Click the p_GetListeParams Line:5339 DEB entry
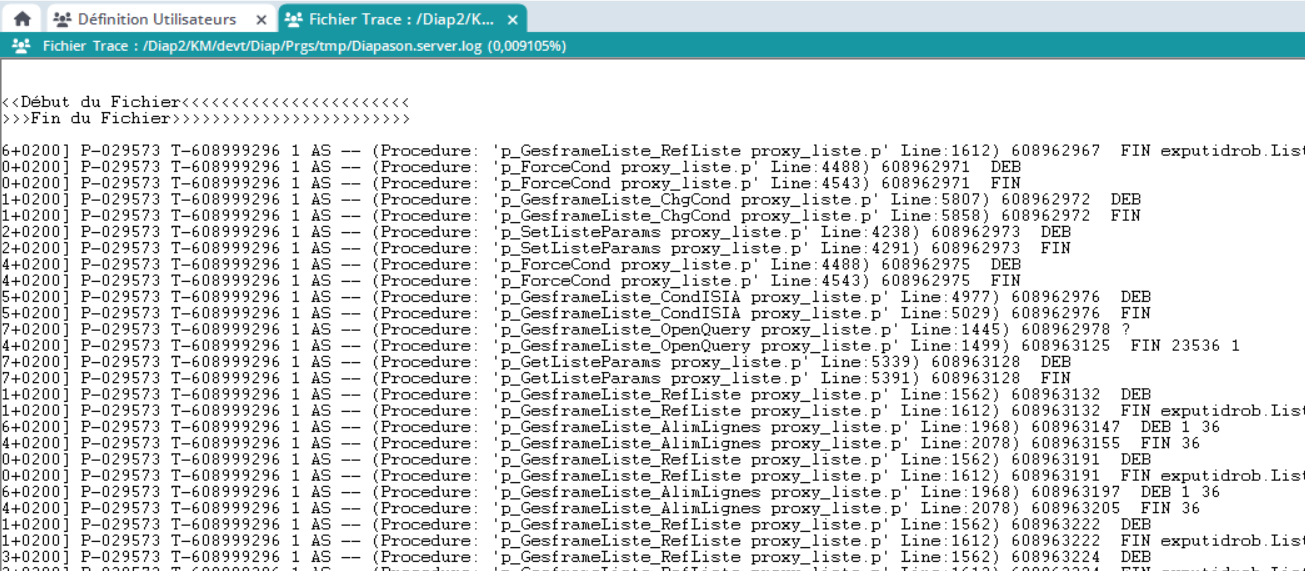Screen dimensions: 1305x571 tap(650, 362)
